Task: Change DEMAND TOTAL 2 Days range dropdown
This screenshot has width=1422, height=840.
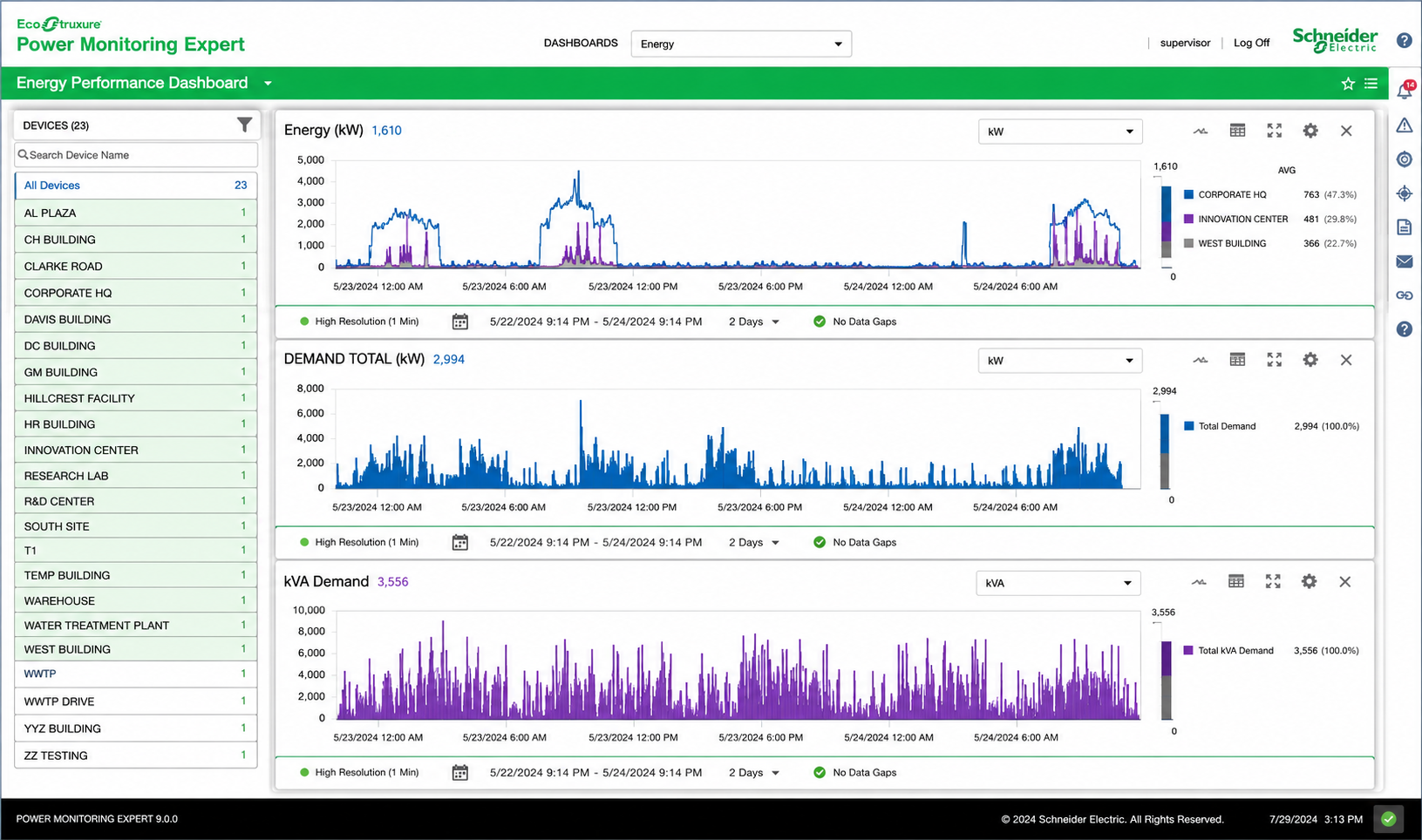Action: click(x=754, y=542)
